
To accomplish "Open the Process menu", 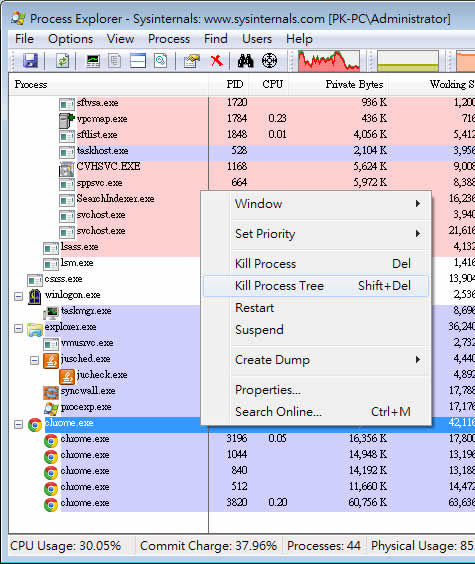I will coord(169,39).
